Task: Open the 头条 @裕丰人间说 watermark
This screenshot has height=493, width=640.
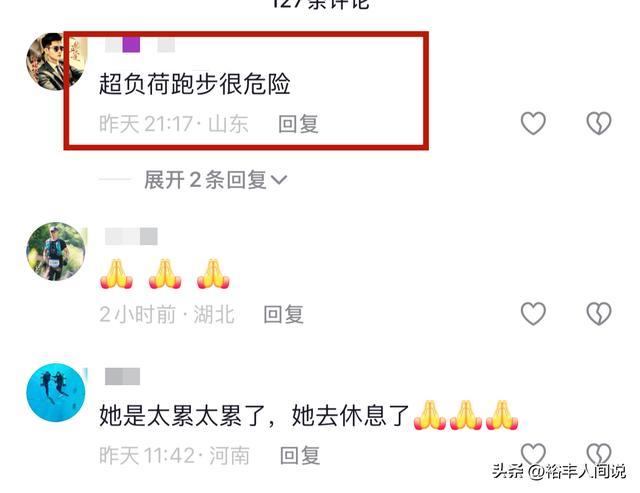Action: tap(558, 471)
